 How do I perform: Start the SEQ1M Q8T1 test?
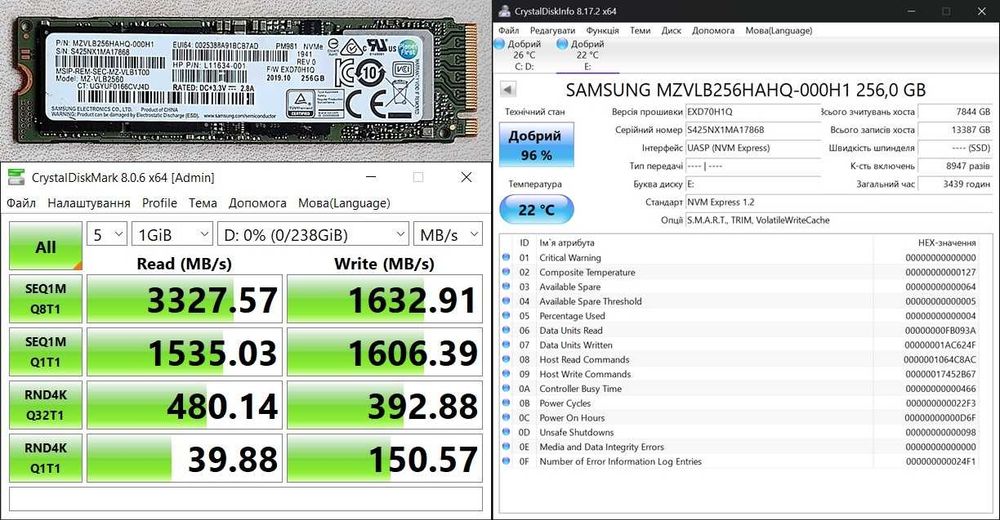coord(45,299)
